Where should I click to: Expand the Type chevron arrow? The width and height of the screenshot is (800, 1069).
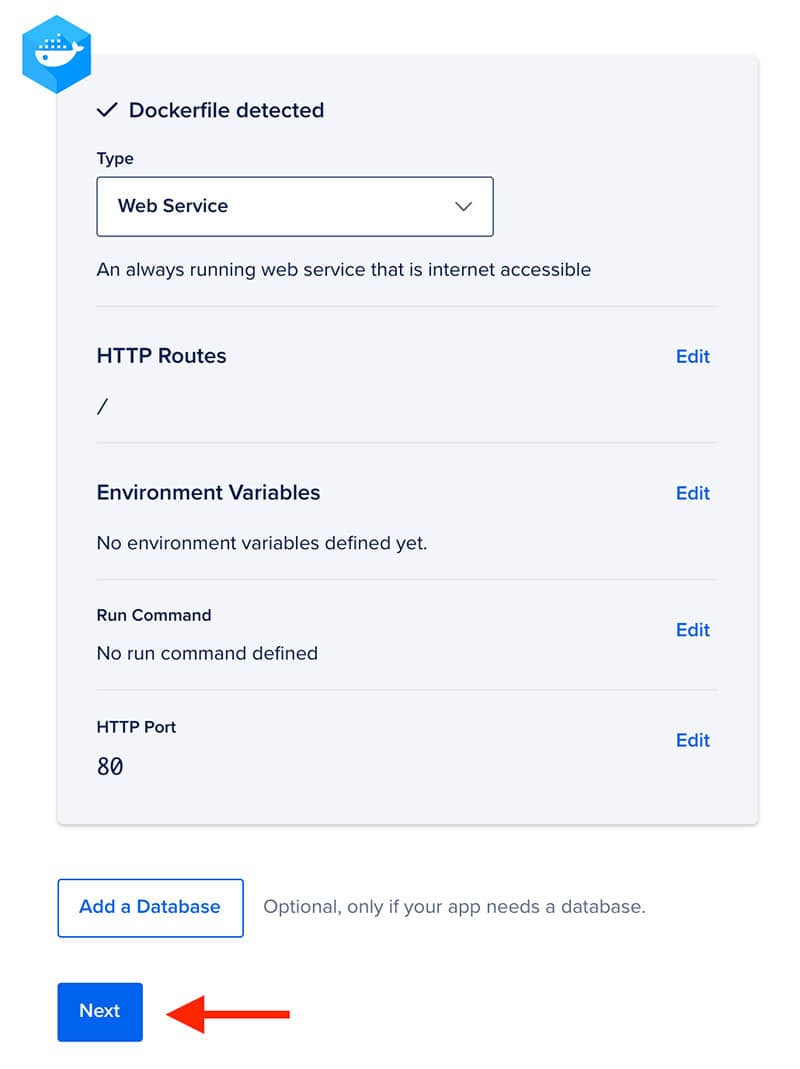click(x=464, y=207)
